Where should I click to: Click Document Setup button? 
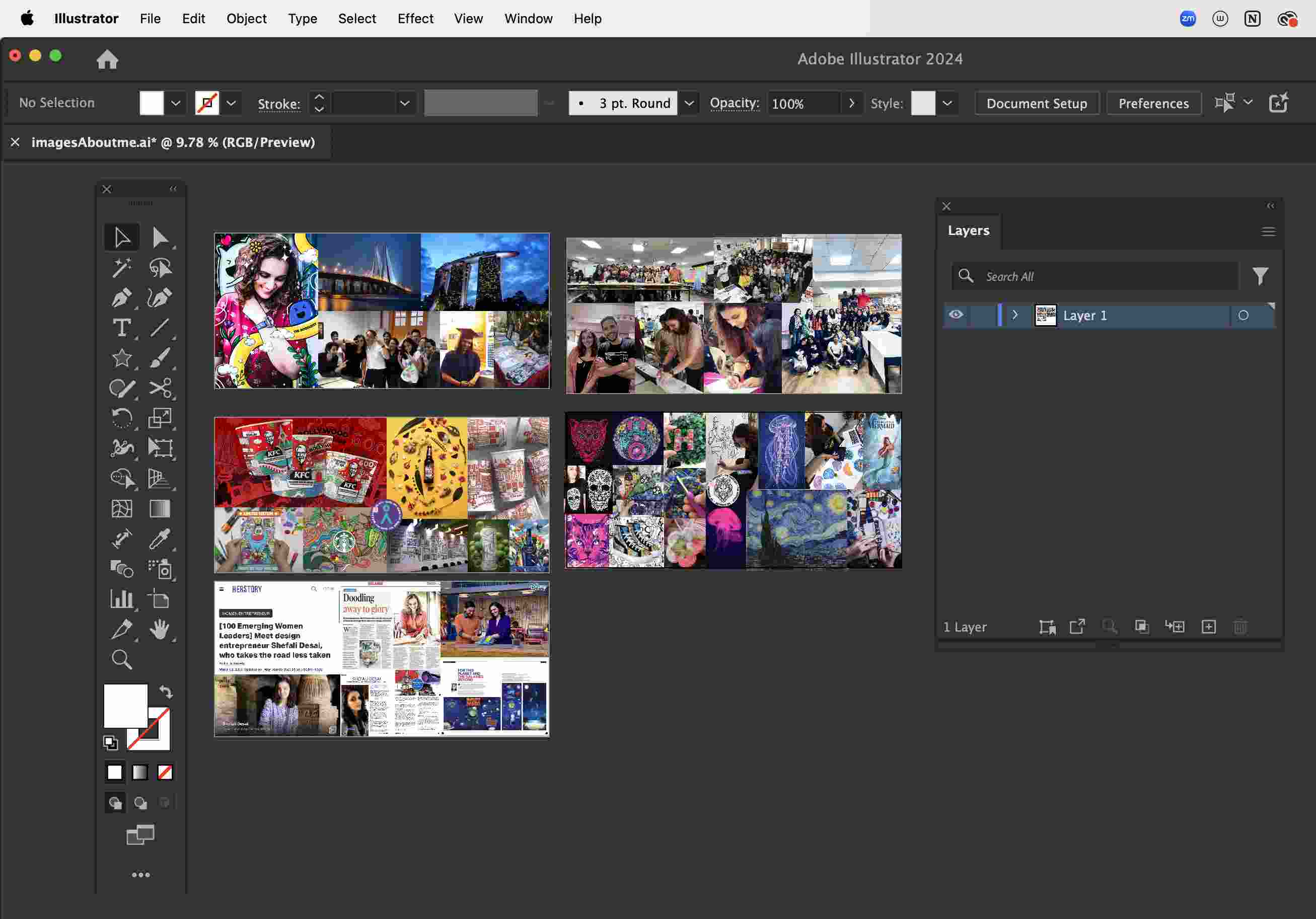tap(1036, 103)
